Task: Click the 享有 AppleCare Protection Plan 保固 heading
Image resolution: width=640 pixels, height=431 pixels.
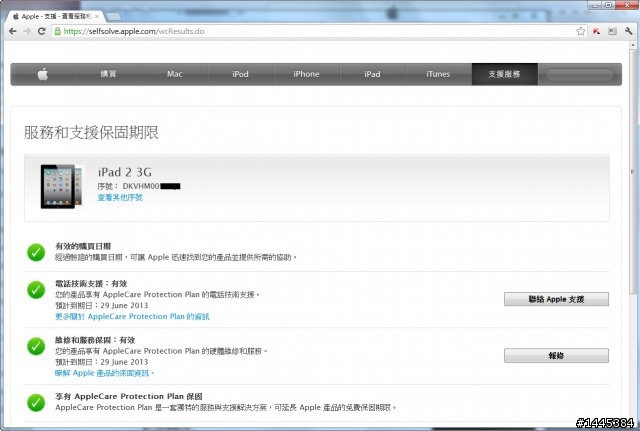Action: [x=129, y=396]
